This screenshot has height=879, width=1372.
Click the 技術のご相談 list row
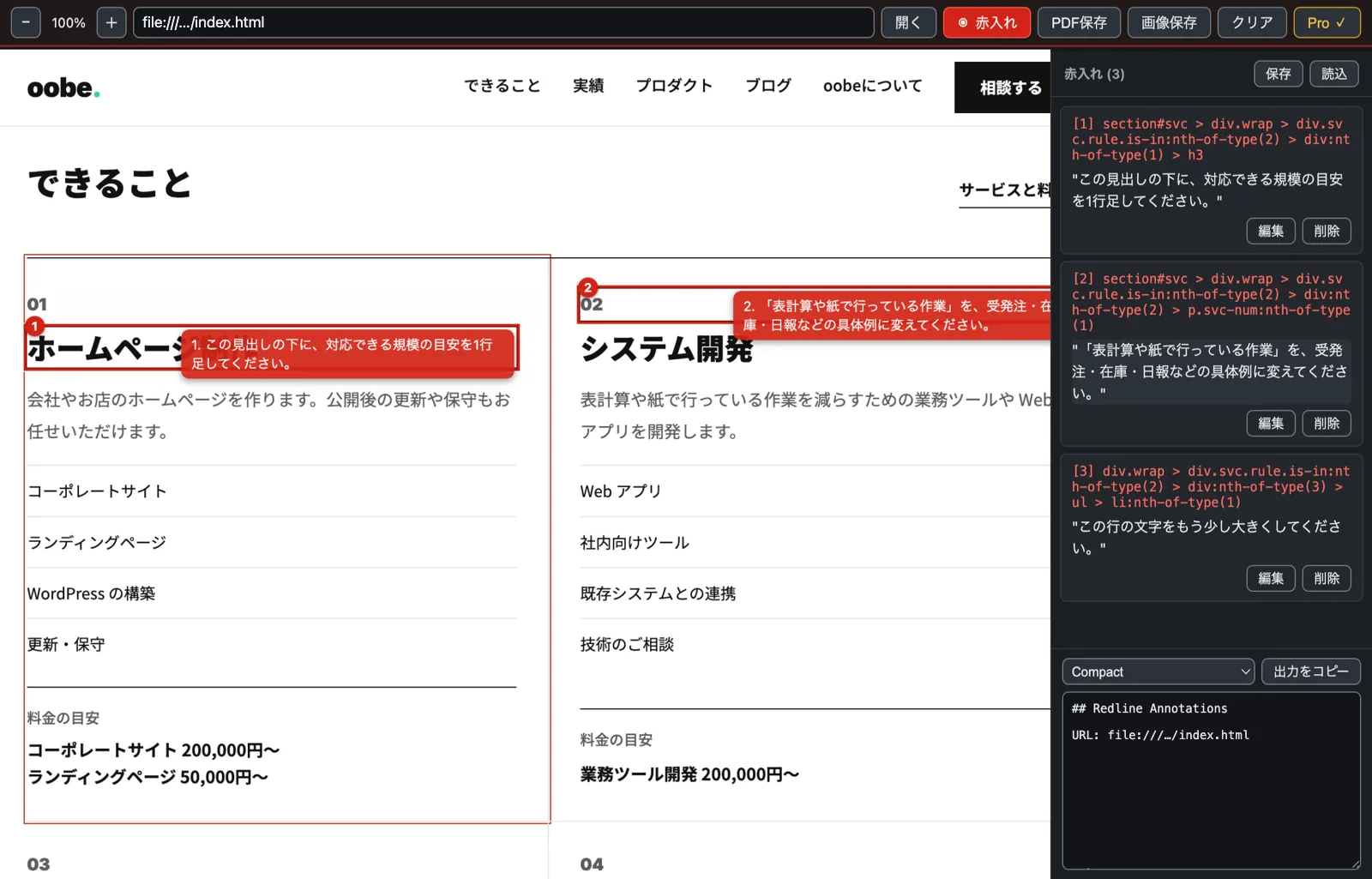(x=815, y=644)
